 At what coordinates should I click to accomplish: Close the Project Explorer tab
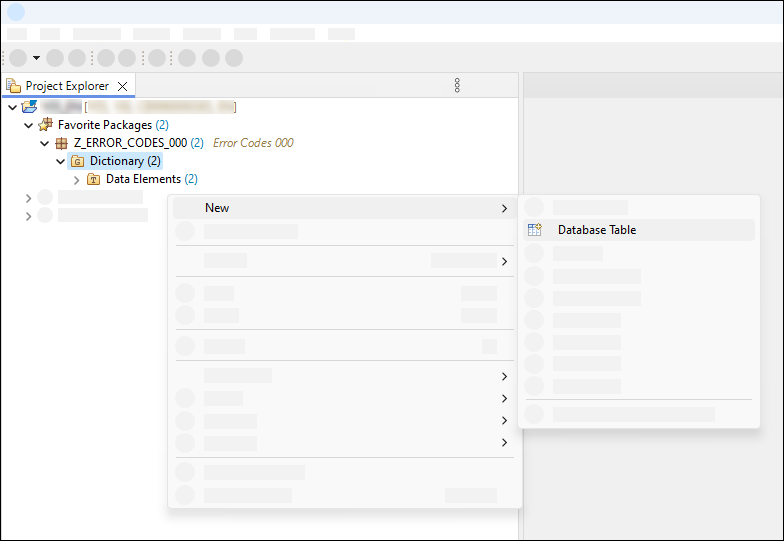122,86
